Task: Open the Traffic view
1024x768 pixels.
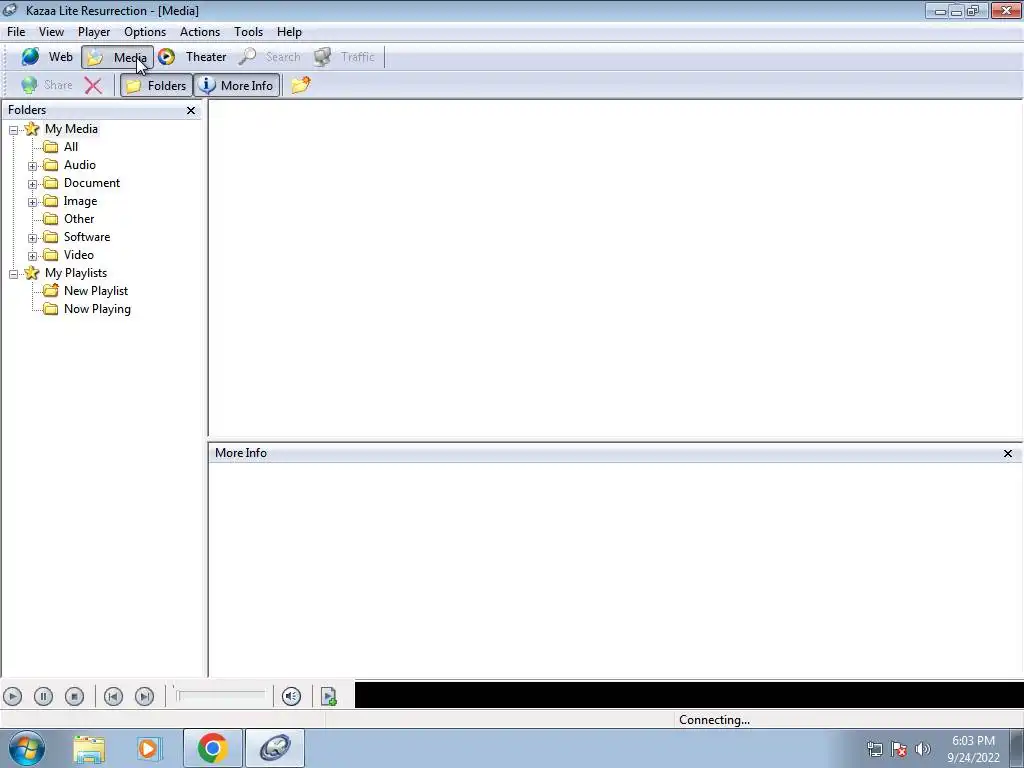Action: (345, 57)
